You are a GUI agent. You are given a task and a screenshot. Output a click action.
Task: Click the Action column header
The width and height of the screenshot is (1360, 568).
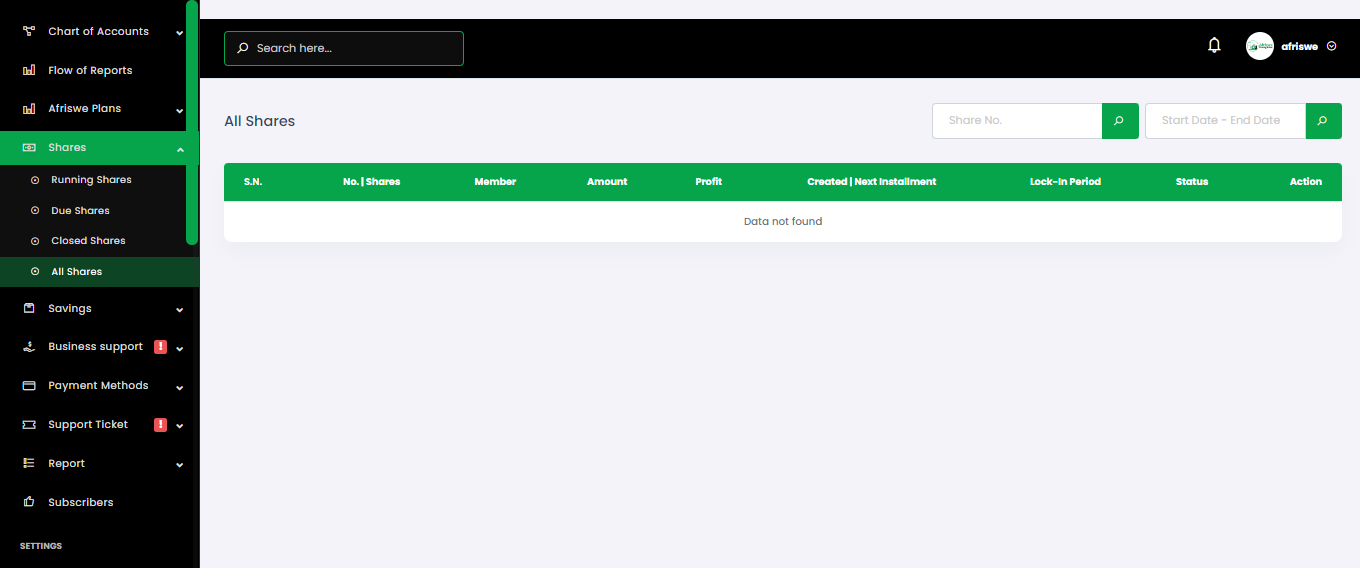click(x=1306, y=182)
